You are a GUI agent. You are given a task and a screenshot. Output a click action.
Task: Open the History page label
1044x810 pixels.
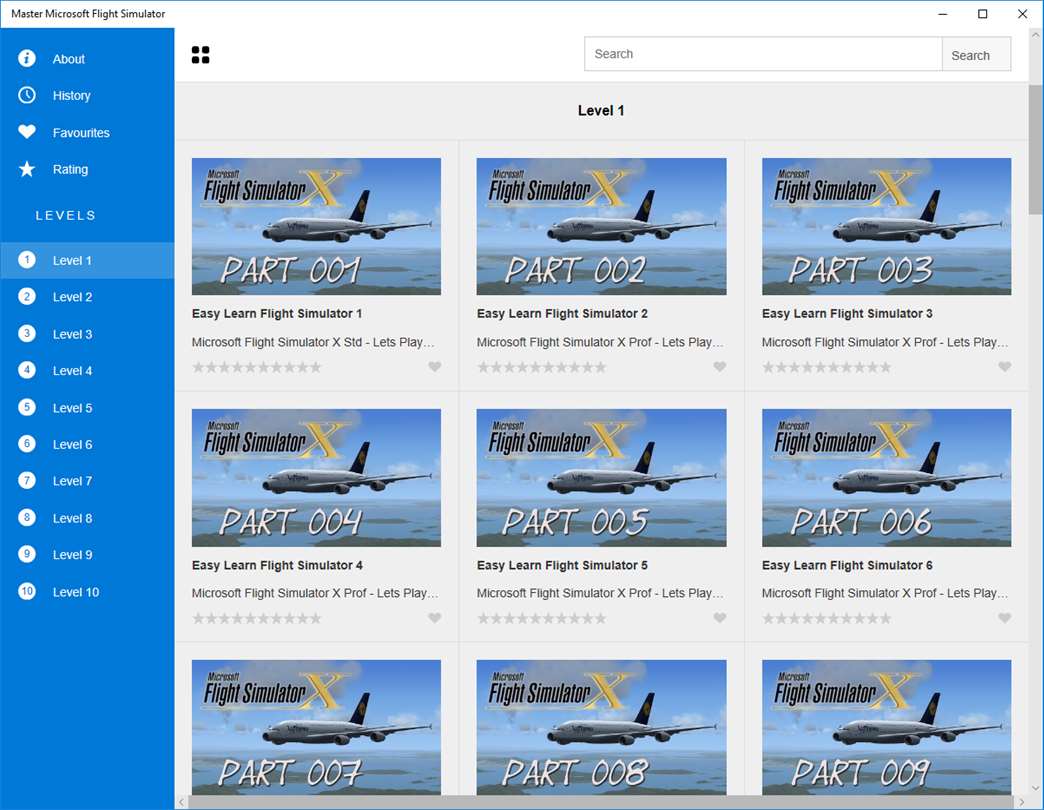point(71,96)
